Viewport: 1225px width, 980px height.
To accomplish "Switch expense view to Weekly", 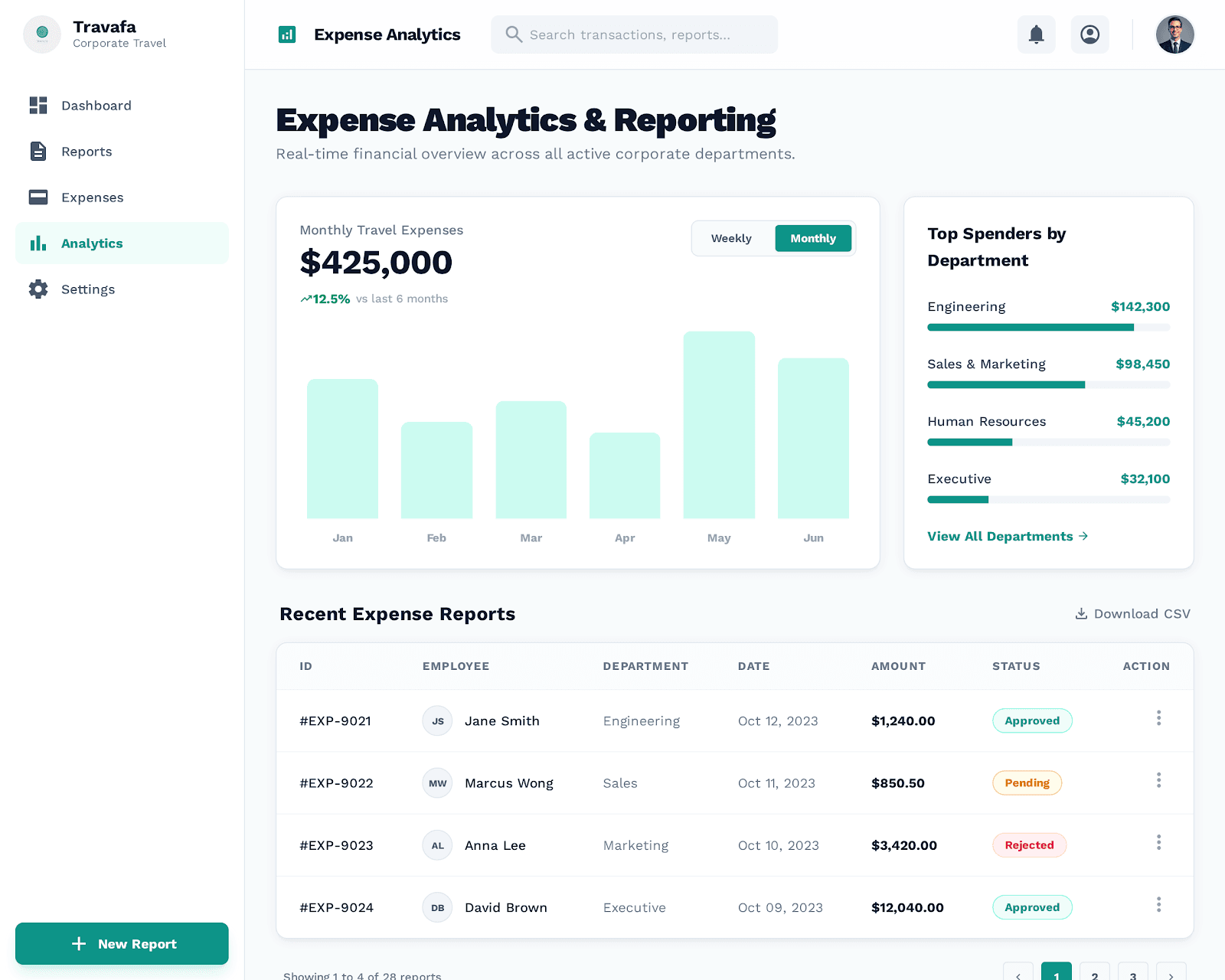I will point(731,238).
